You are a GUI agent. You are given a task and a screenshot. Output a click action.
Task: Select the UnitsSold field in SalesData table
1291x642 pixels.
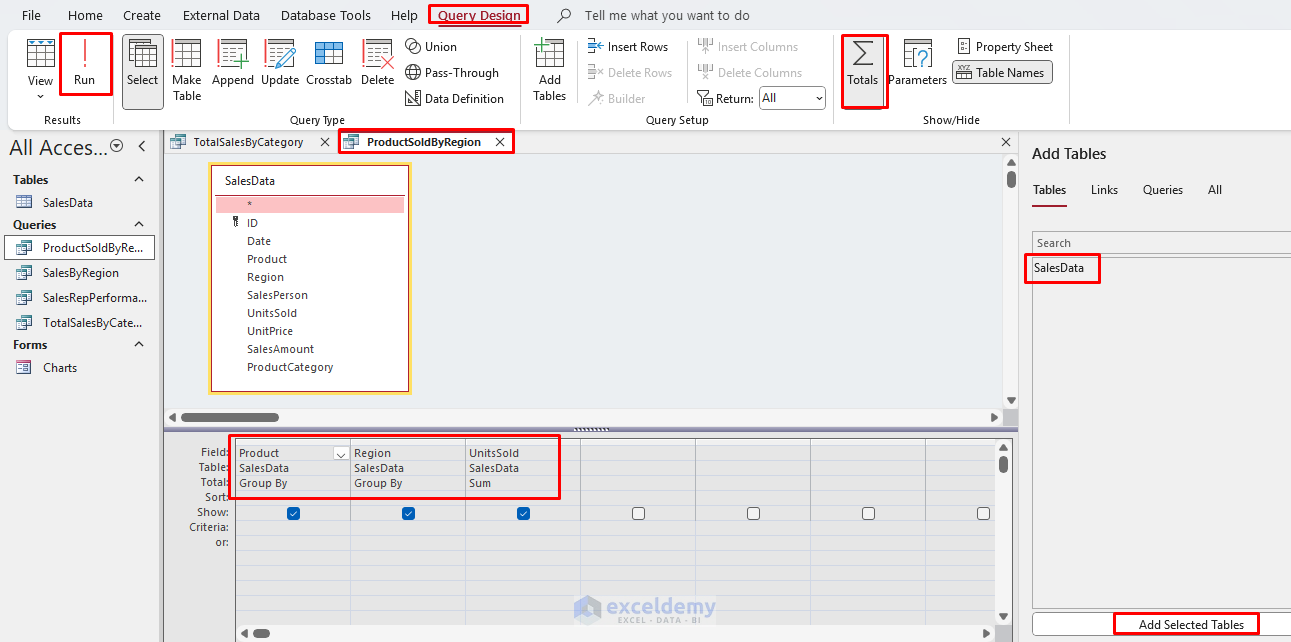click(x=272, y=313)
